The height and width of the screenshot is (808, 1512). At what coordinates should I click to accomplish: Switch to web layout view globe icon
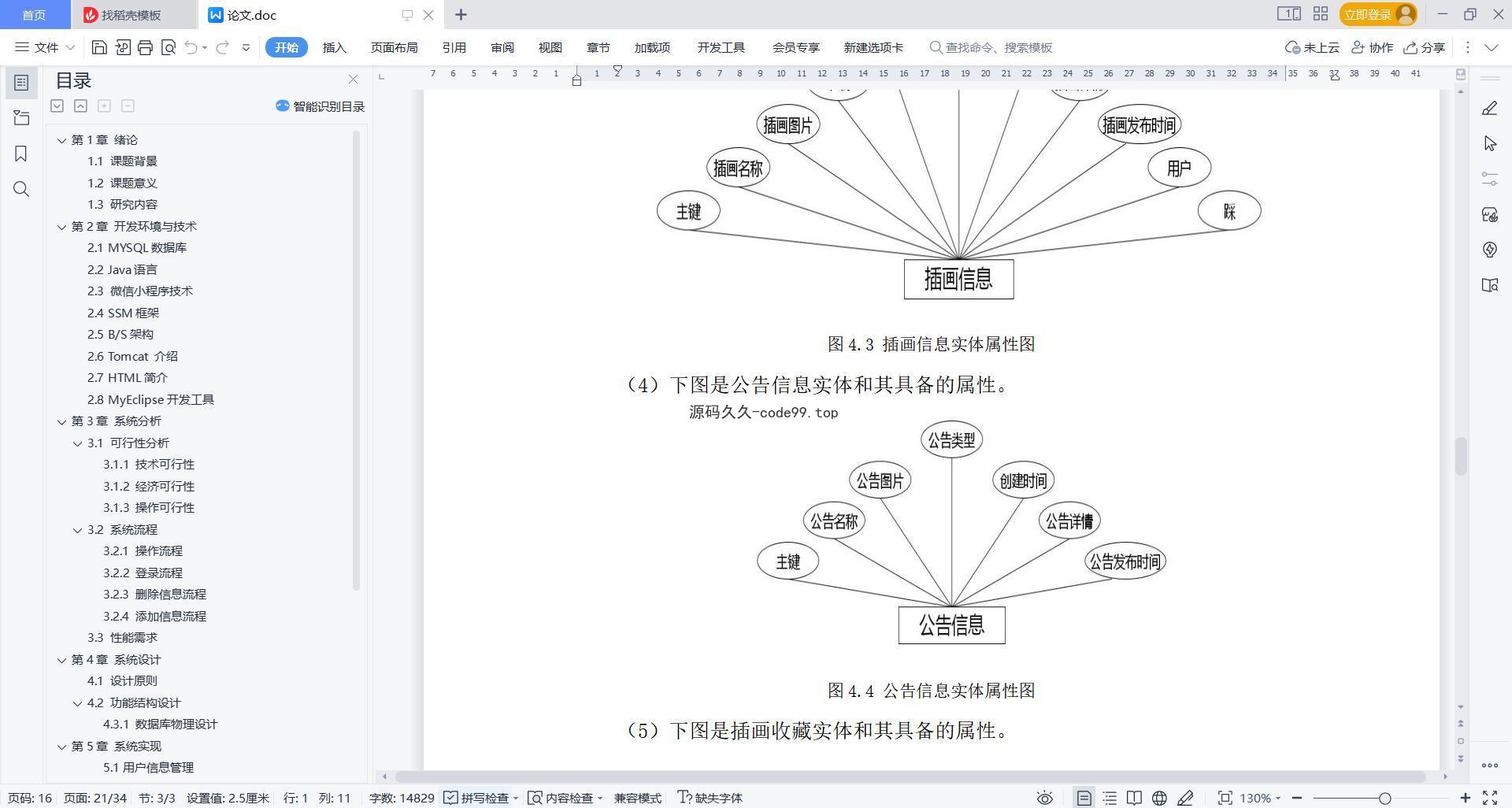pos(1159,798)
